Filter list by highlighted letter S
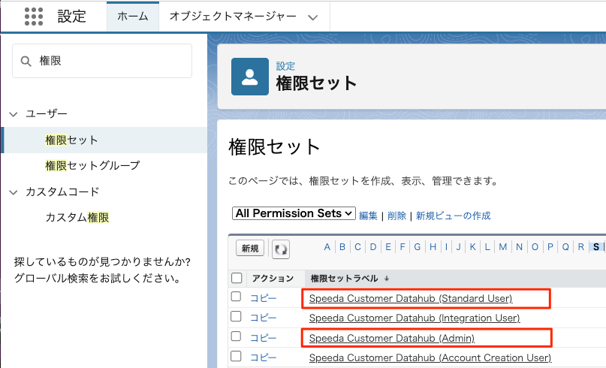Screen dimensions: 606x368 596,247
